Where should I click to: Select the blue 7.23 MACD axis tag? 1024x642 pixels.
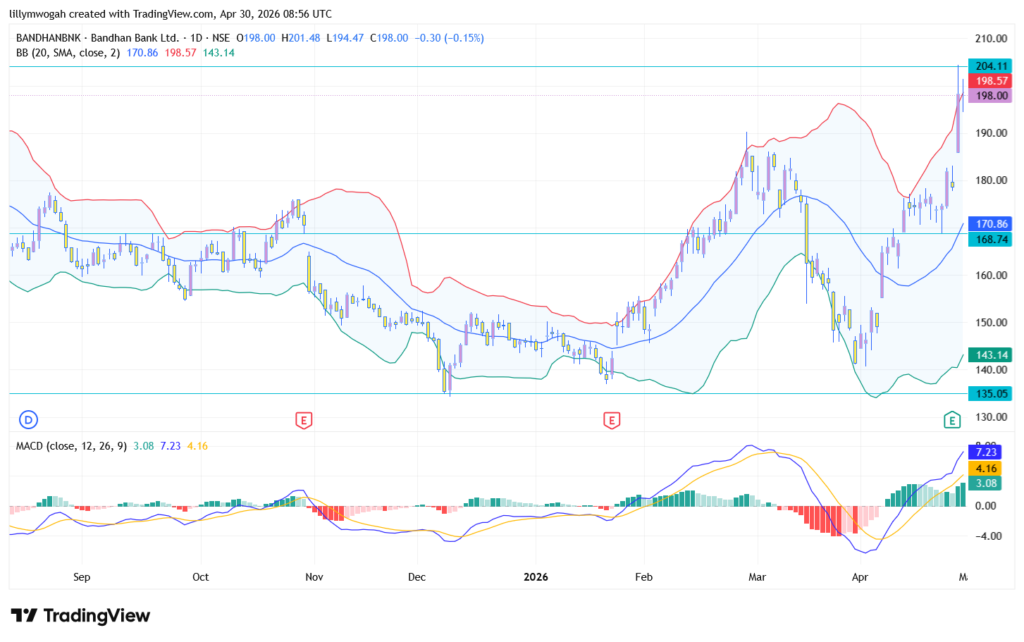coord(984,453)
